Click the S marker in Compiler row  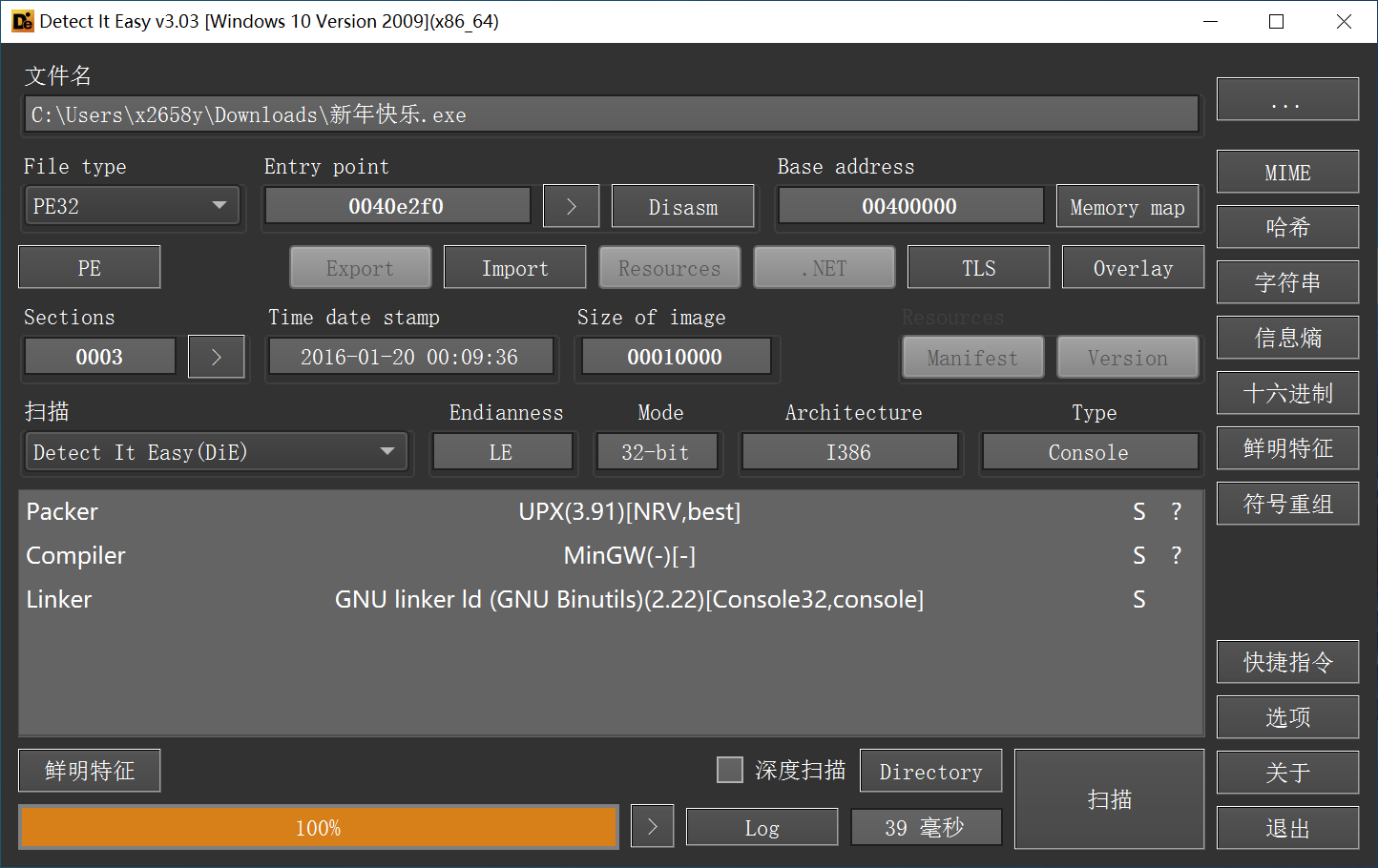pyautogui.click(x=1139, y=556)
